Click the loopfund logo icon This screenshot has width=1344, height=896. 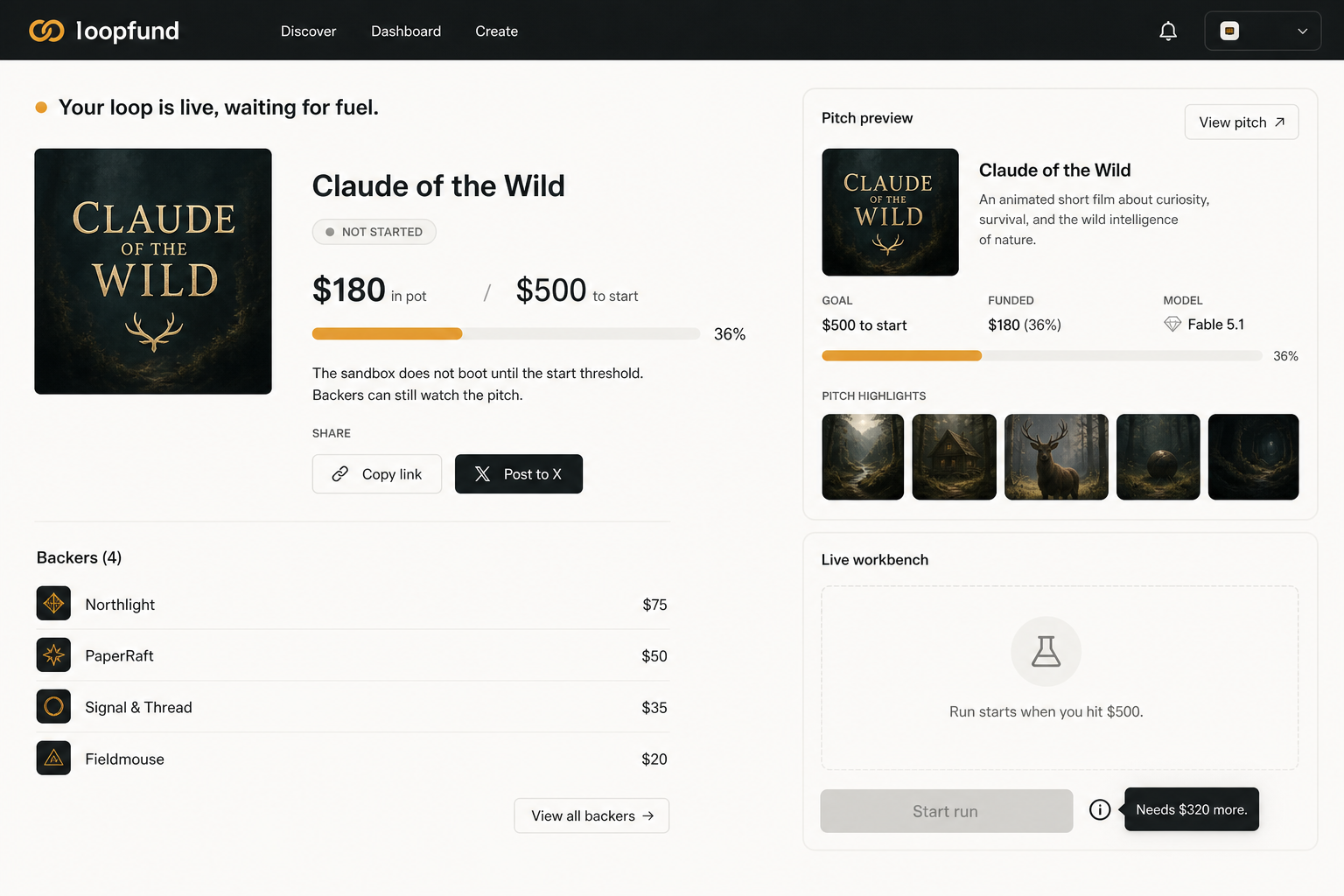coord(46,31)
